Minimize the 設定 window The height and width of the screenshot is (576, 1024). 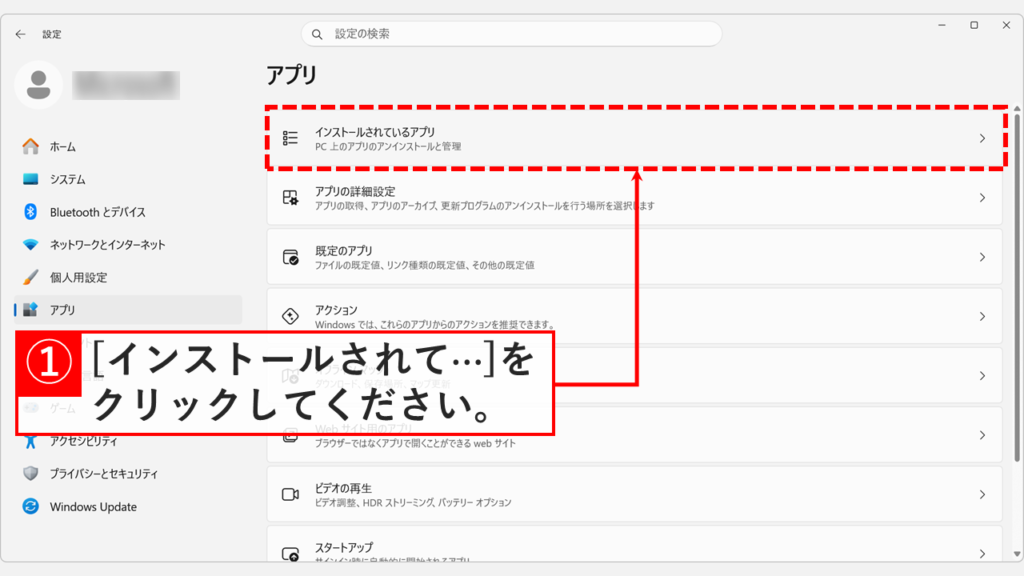coord(942,25)
